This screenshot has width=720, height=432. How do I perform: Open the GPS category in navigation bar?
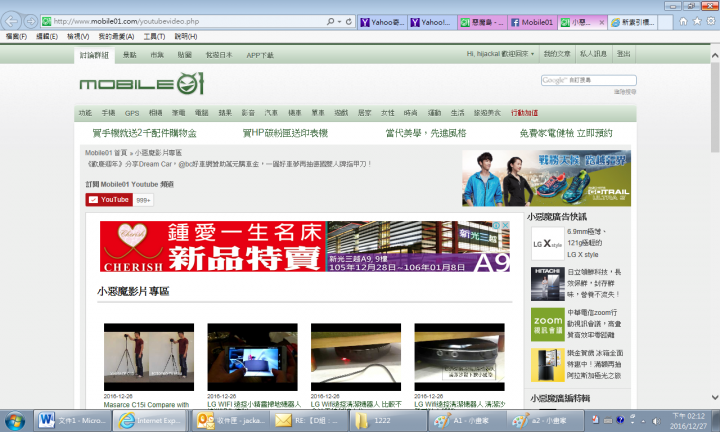132,113
